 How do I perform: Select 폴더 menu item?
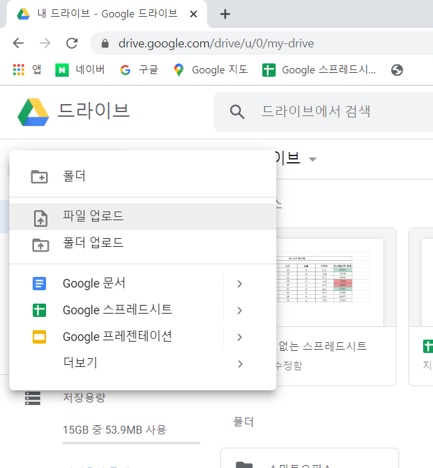(143, 176)
